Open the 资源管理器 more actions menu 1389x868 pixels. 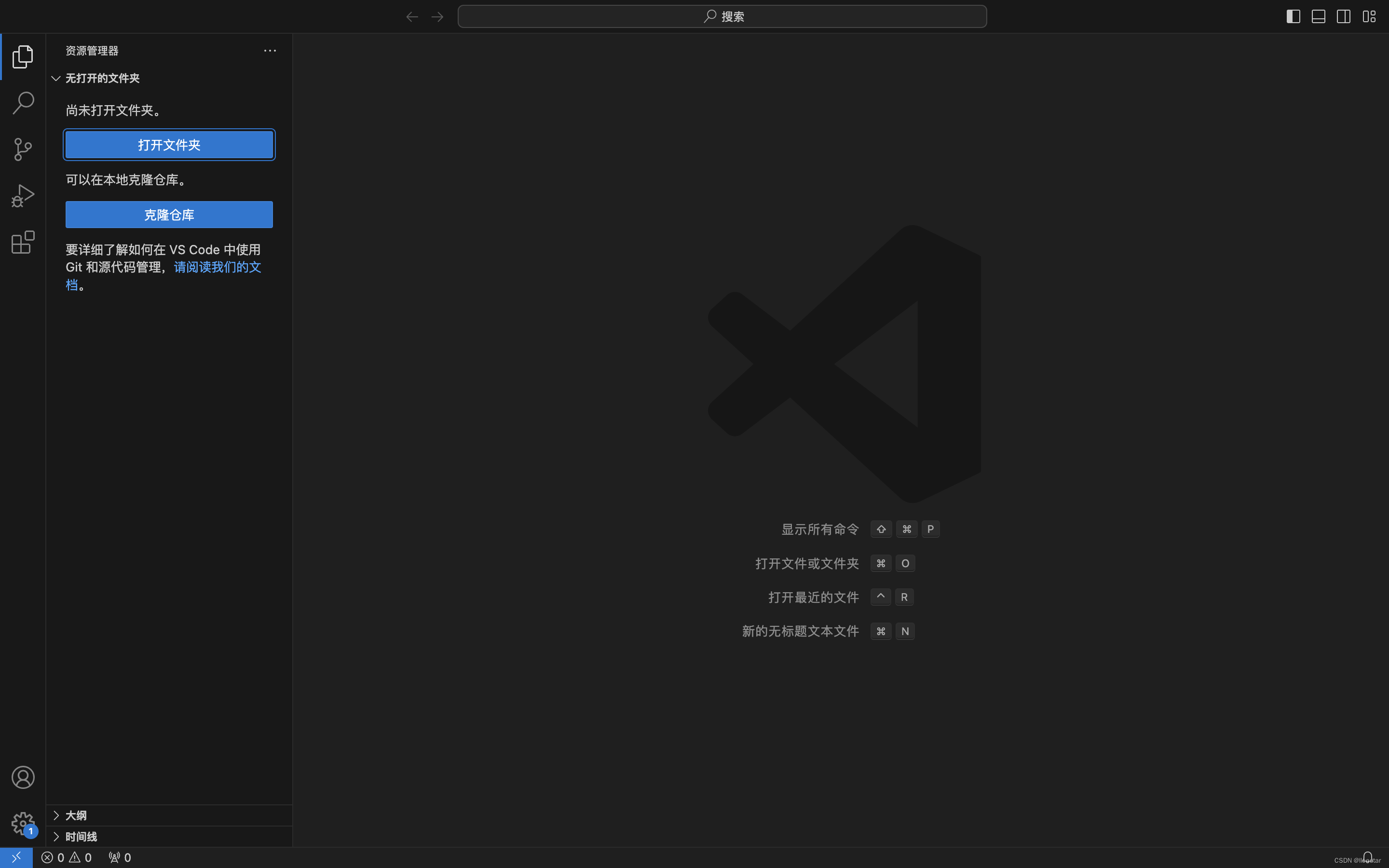pyautogui.click(x=270, y=51)
